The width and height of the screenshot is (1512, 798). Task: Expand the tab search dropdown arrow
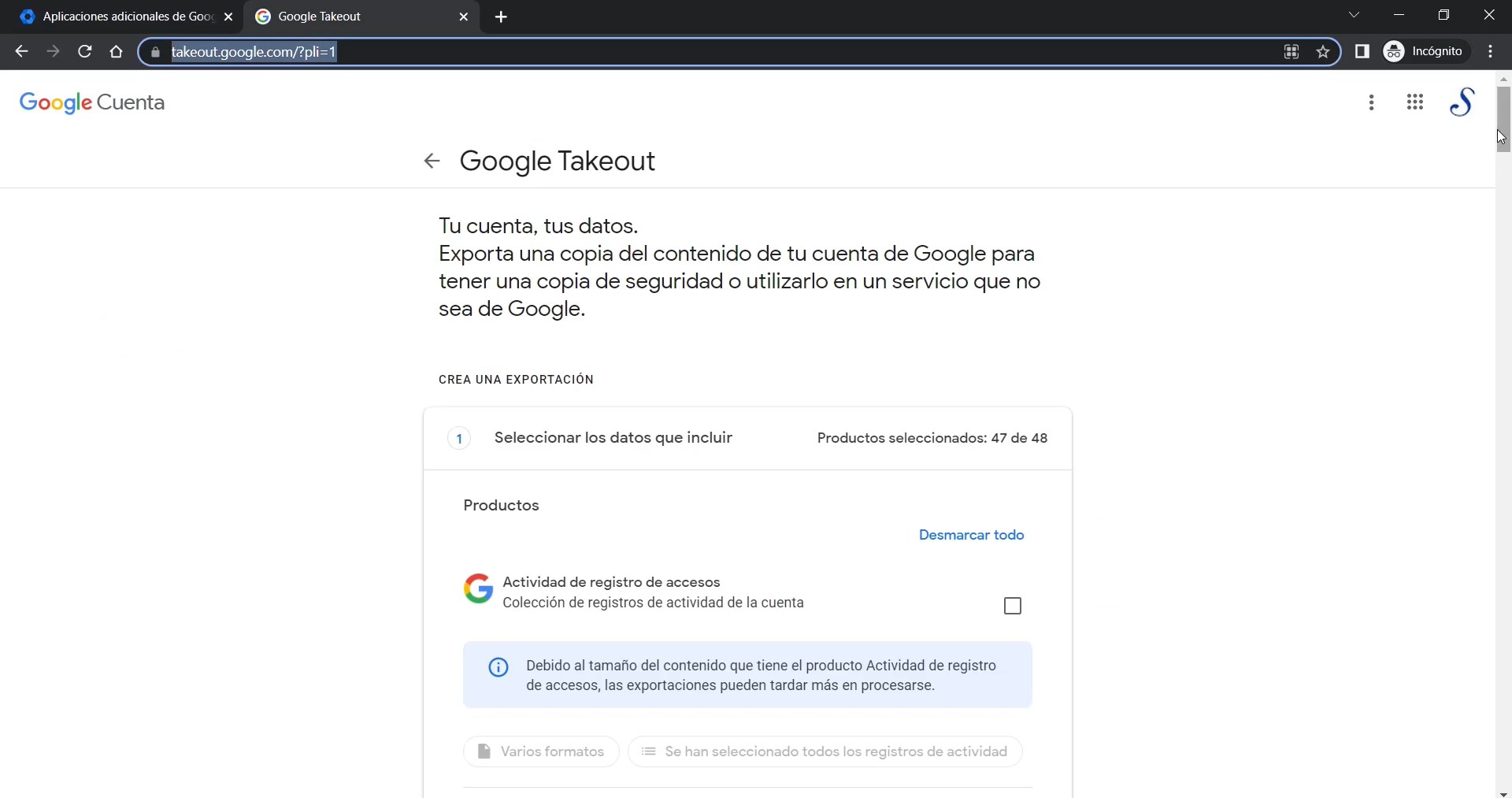pos(1354,16)
